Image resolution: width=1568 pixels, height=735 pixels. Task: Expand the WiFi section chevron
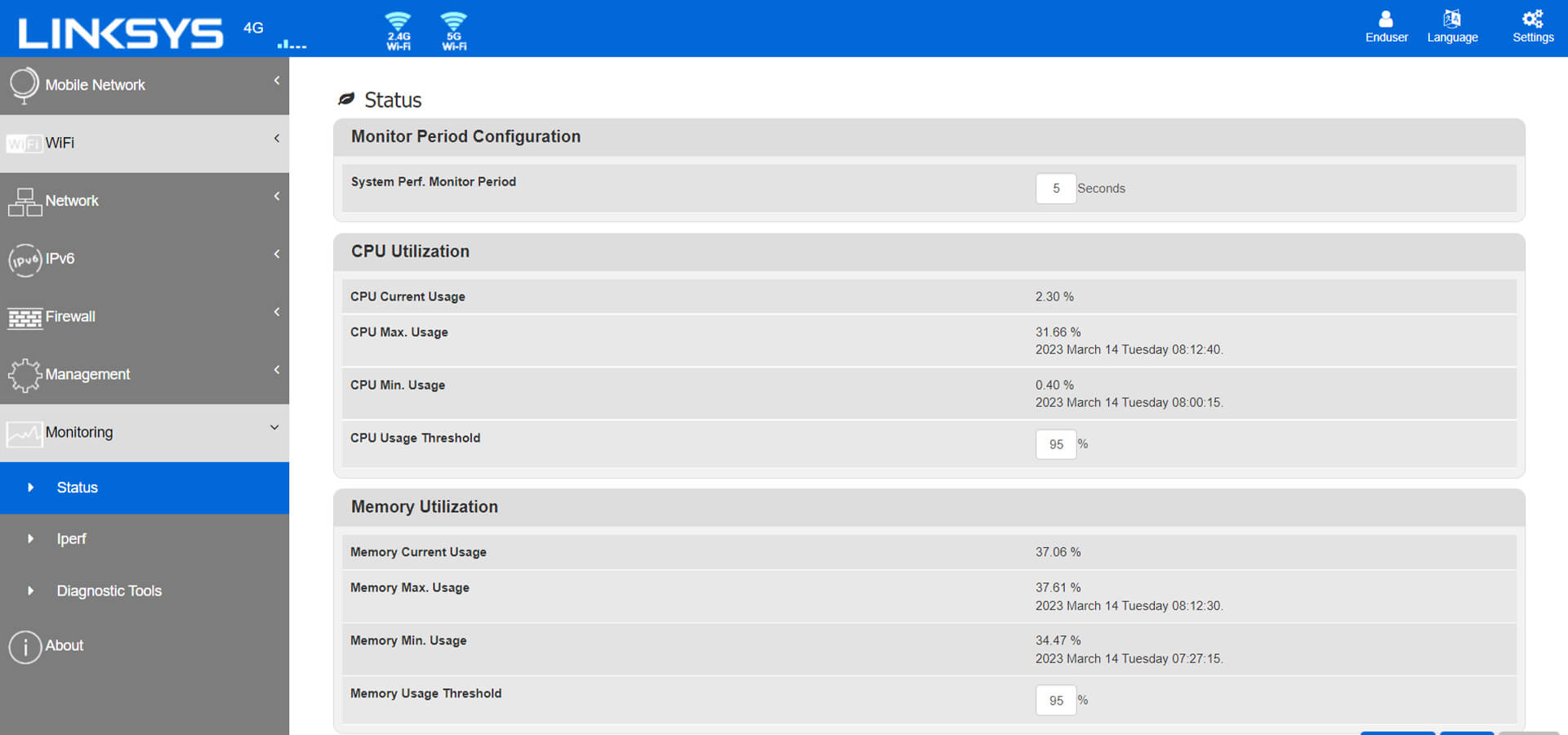[x=277, y=139]
